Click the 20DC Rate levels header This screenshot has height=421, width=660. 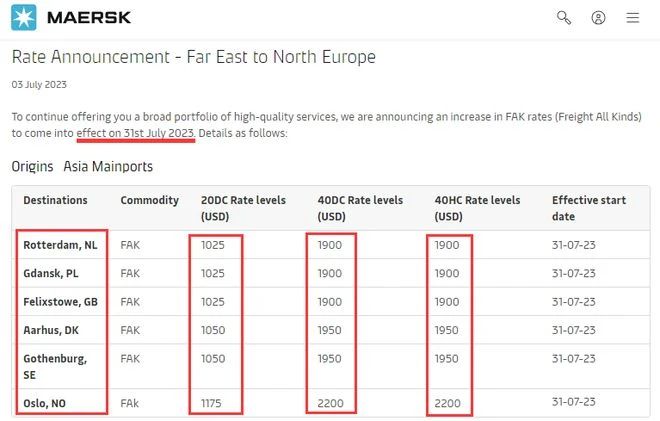click(x=243, y=208)
